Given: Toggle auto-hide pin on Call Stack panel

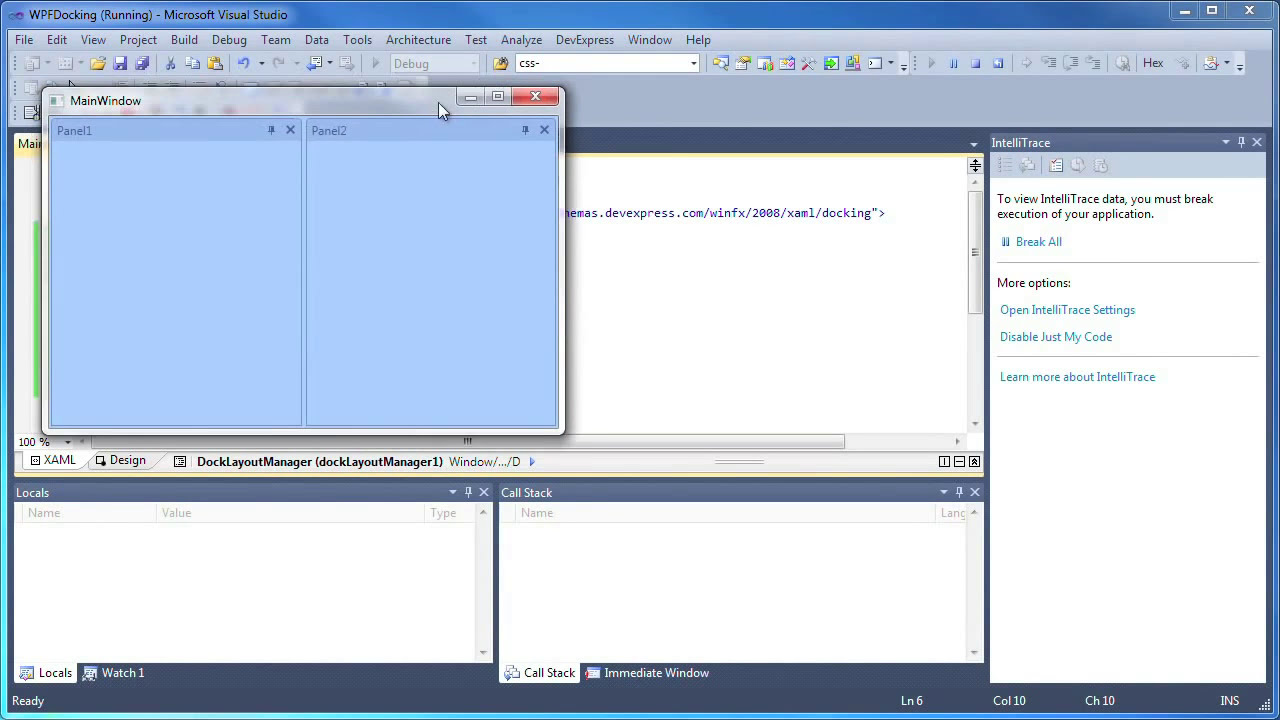Looking at the screenshot, I should [959, 492].
